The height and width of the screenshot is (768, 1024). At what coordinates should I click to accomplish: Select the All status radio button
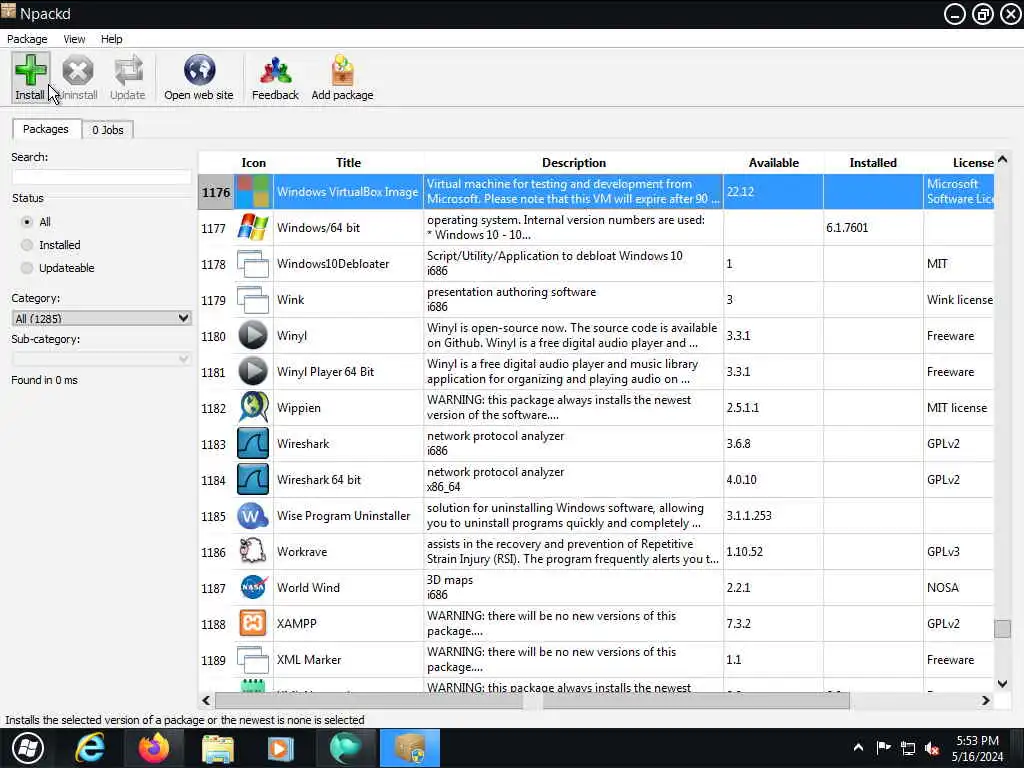(27, 222)
